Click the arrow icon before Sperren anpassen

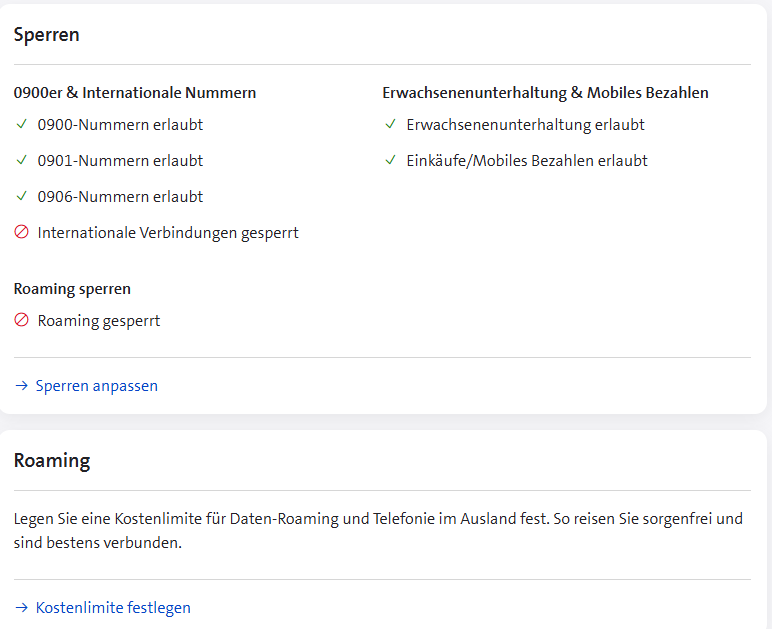(21, 386)
